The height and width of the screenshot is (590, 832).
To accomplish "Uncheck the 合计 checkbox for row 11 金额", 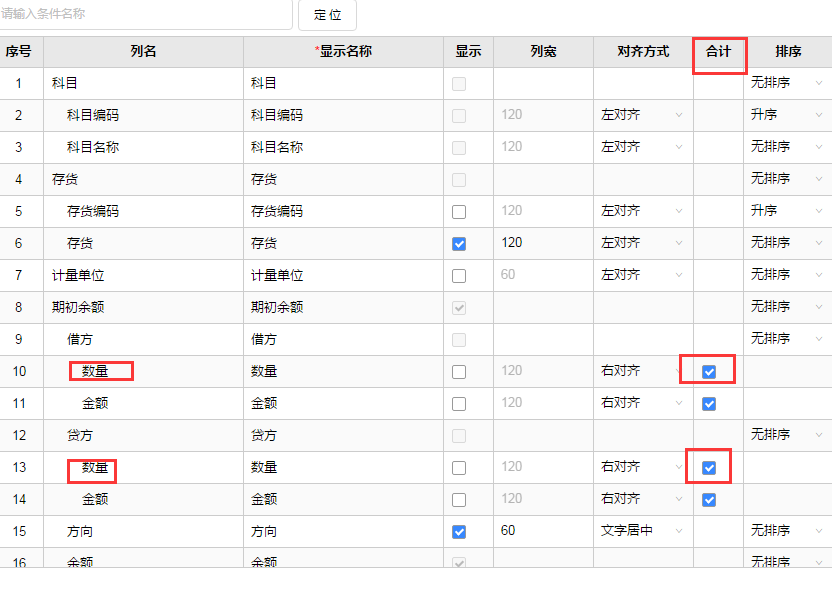I will point(709,404).
